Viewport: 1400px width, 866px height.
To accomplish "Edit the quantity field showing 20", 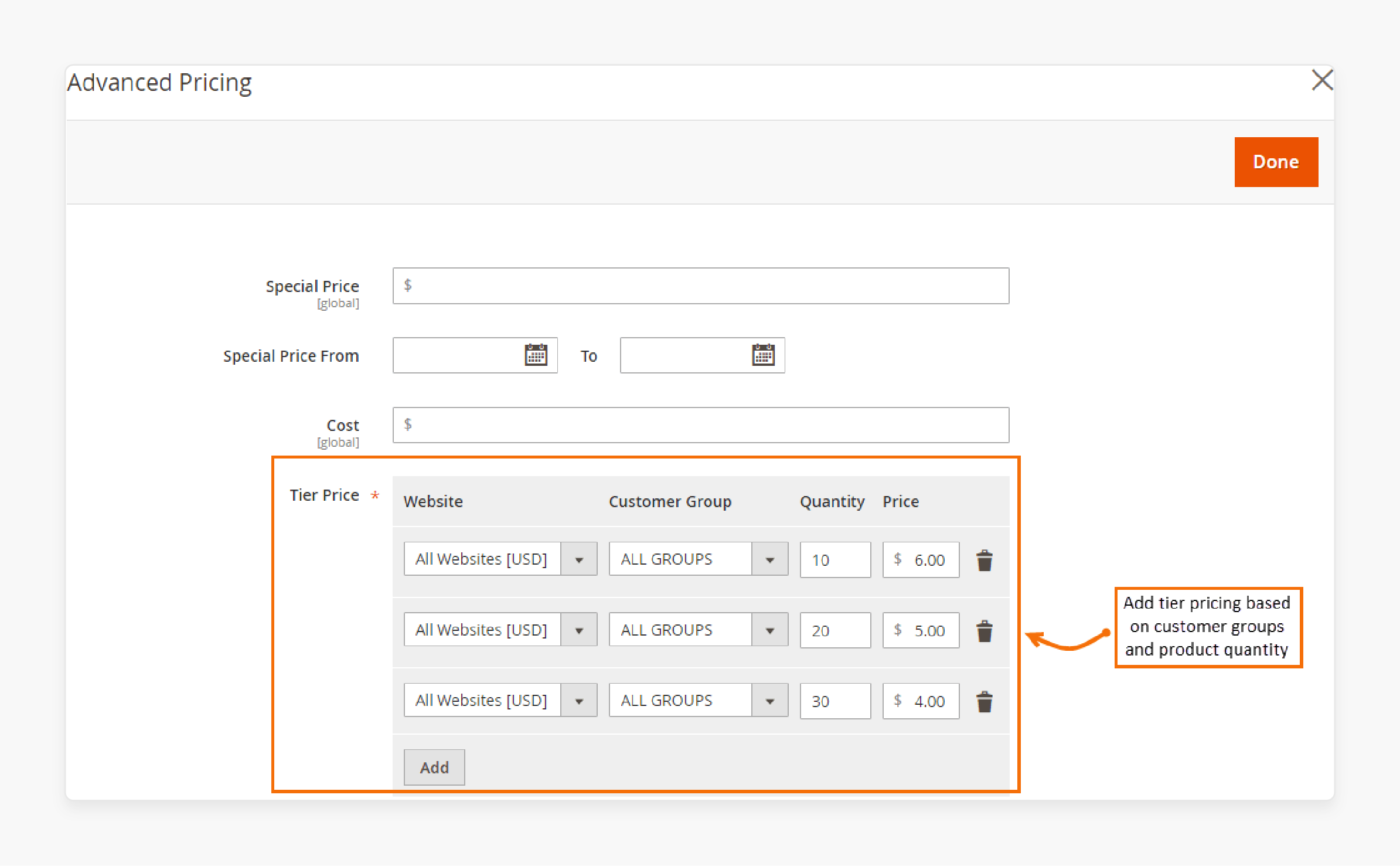I will pyautogui.click(x=836, y=630).
